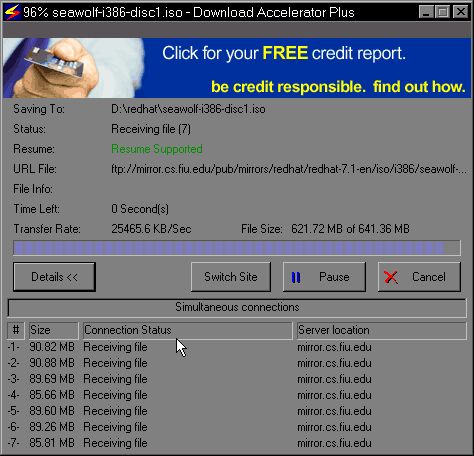Screen dimensions: 474x456
Task: Collapse the panel with Details << button
Action: click(x=54, y=277)
